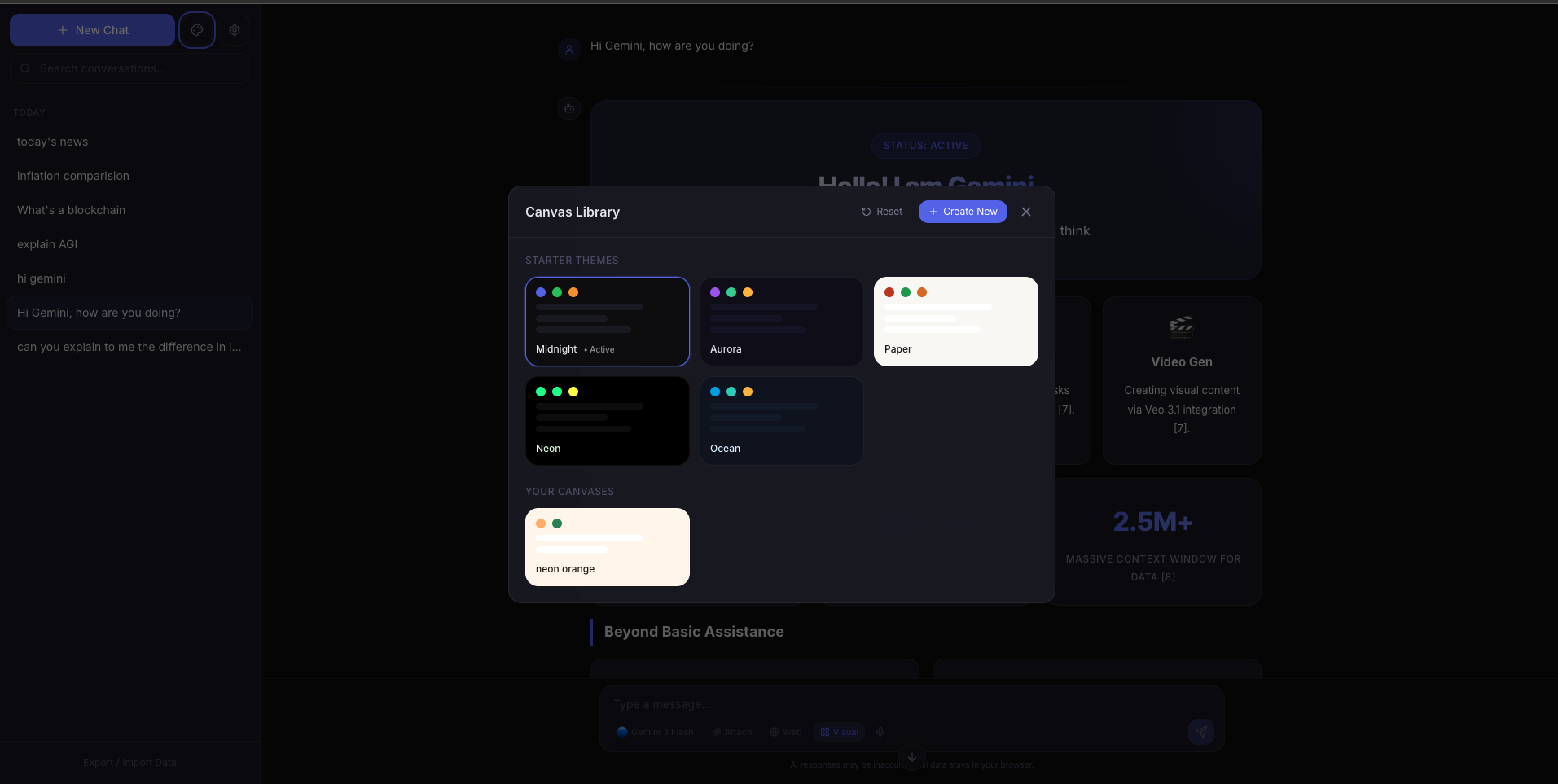Viewport: 1558px width, 784px height.
Task: Click the scroll-to-bottom arrow above message bar
Action: [911, 757]
